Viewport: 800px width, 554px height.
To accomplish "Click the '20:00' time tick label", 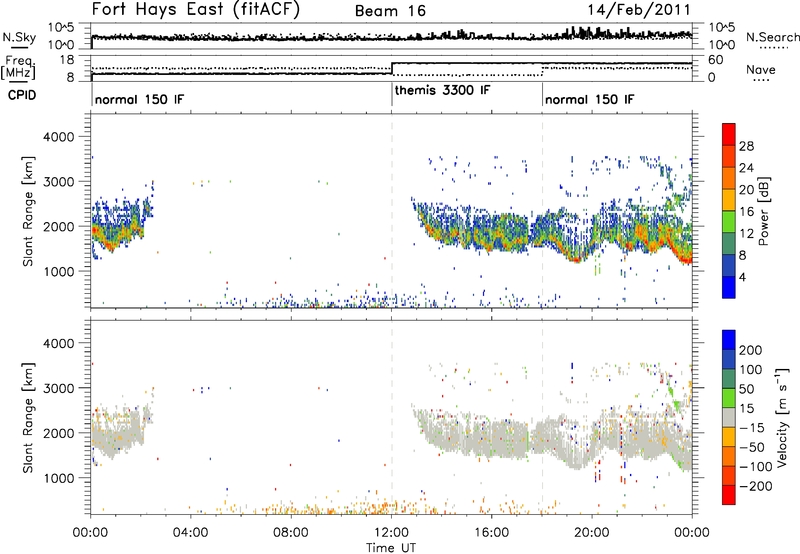I will pyautogui.click(x=591, y=533).
